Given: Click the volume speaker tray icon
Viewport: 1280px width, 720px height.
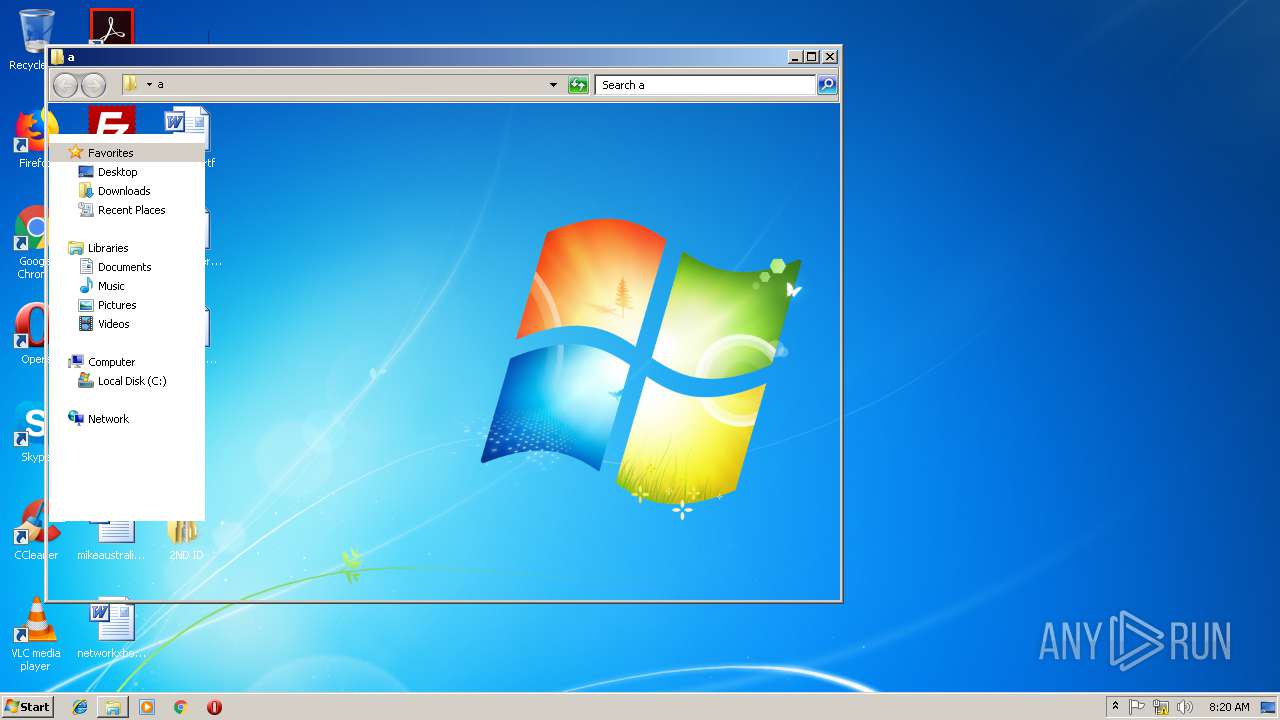Looking at the screenshot, I should [1185, 707].
